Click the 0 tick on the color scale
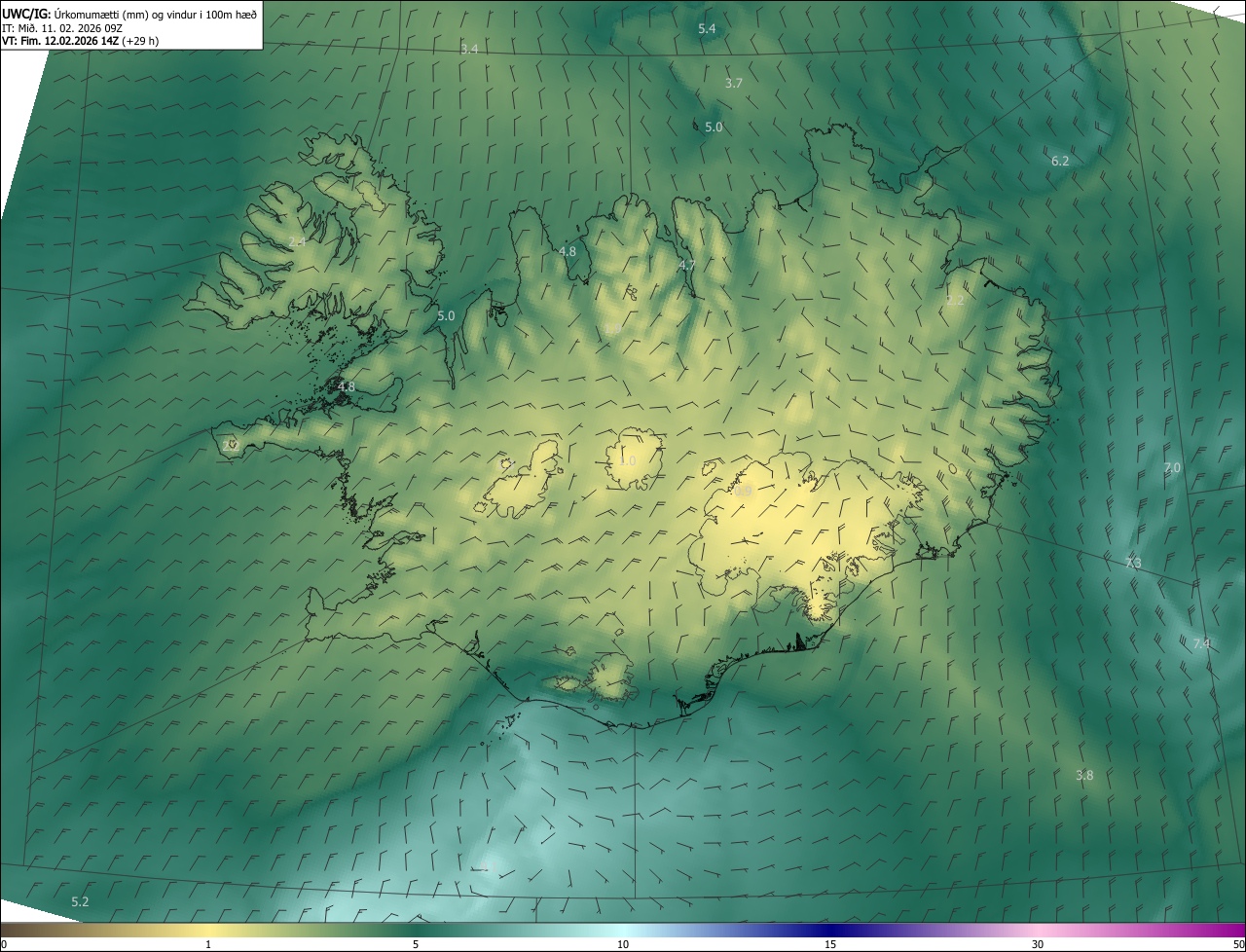The width and height of the screenshot is (1246, 952). (x=3, y=944)
